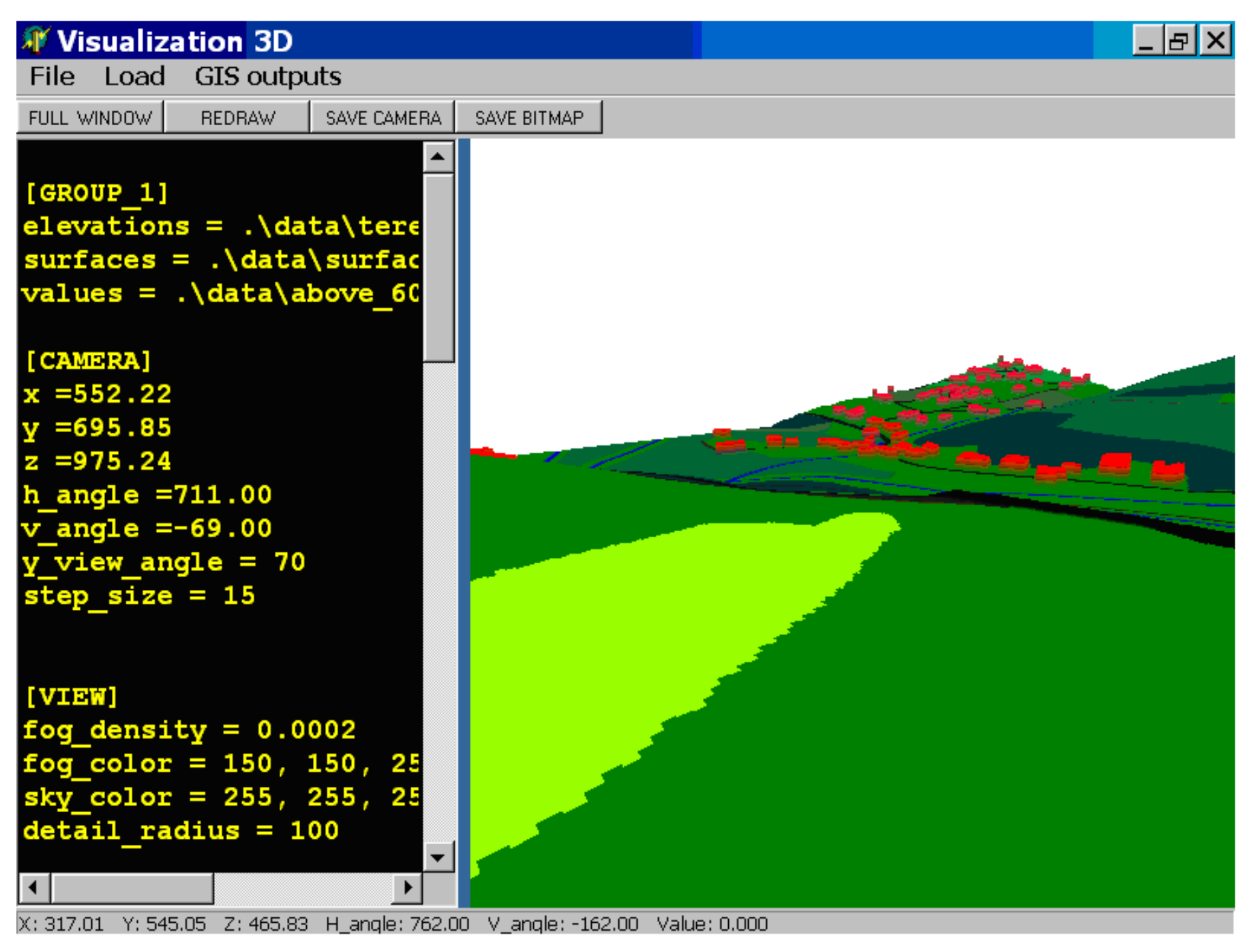Minimize the Visualization 3D window

pos(1146,41)
